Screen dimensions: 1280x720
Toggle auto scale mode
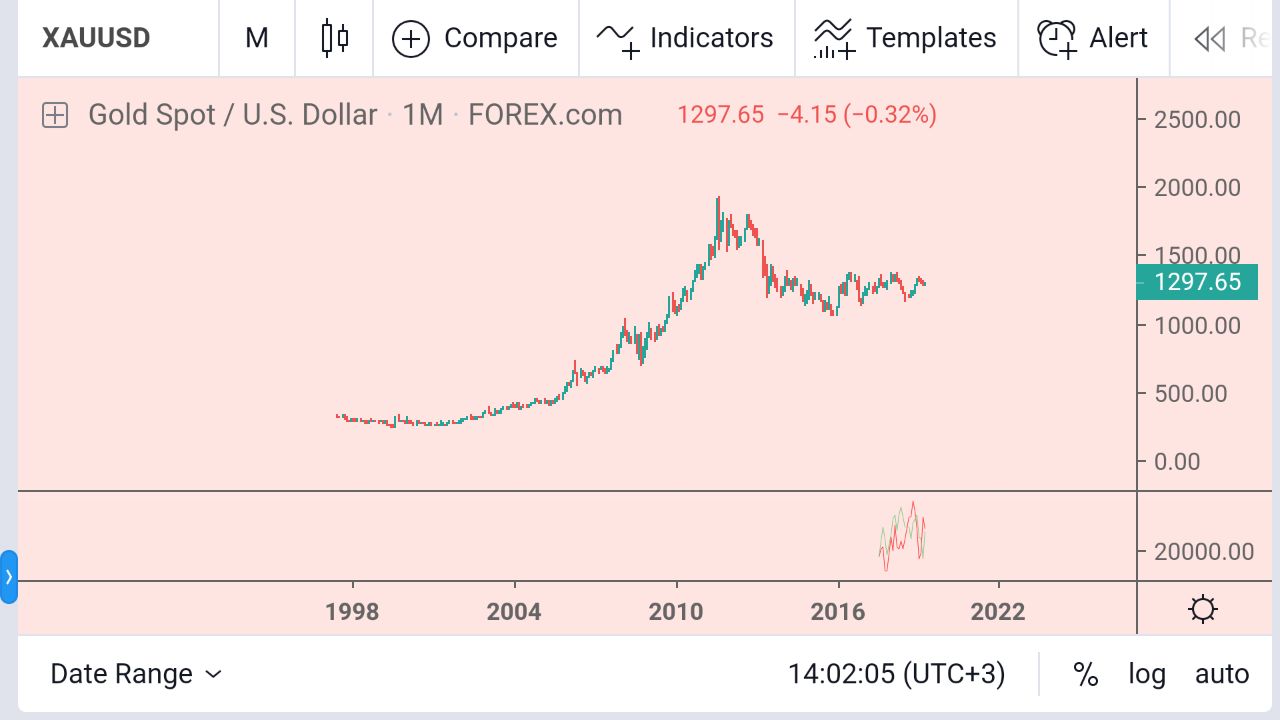tap(1222, 674)
